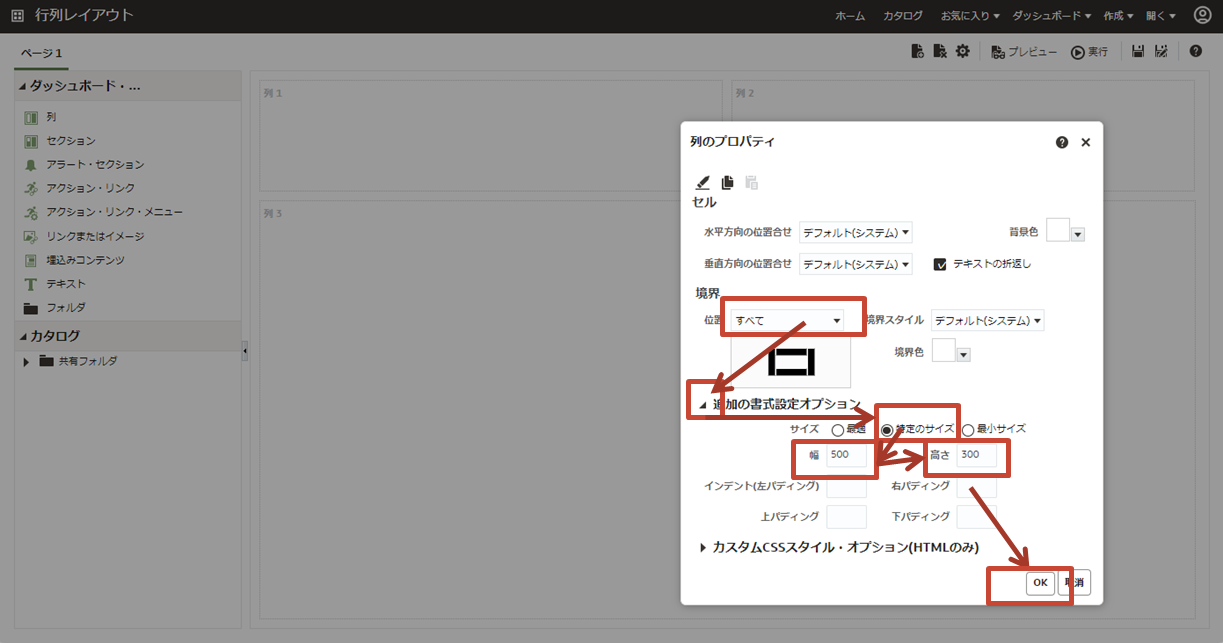Switch to ページ1 tab

tap(42, 52)
